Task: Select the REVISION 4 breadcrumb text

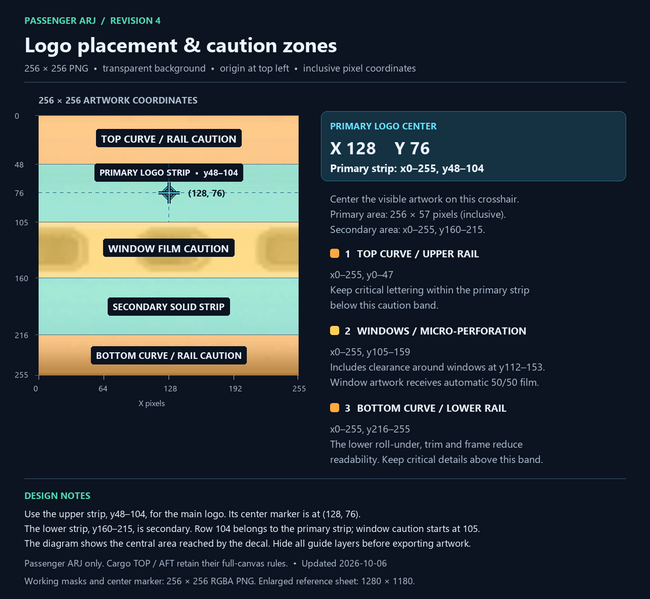Action: [x=135, y=21]
